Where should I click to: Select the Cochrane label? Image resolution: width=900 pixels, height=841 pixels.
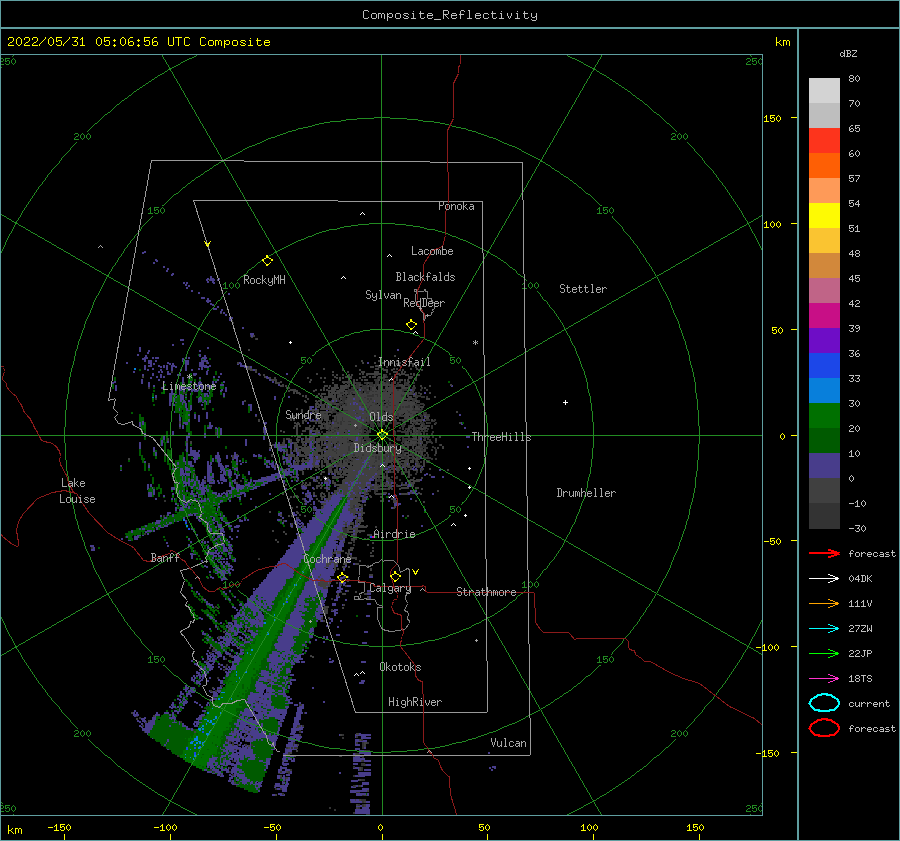pyautogui.click(x=327, y=559)
